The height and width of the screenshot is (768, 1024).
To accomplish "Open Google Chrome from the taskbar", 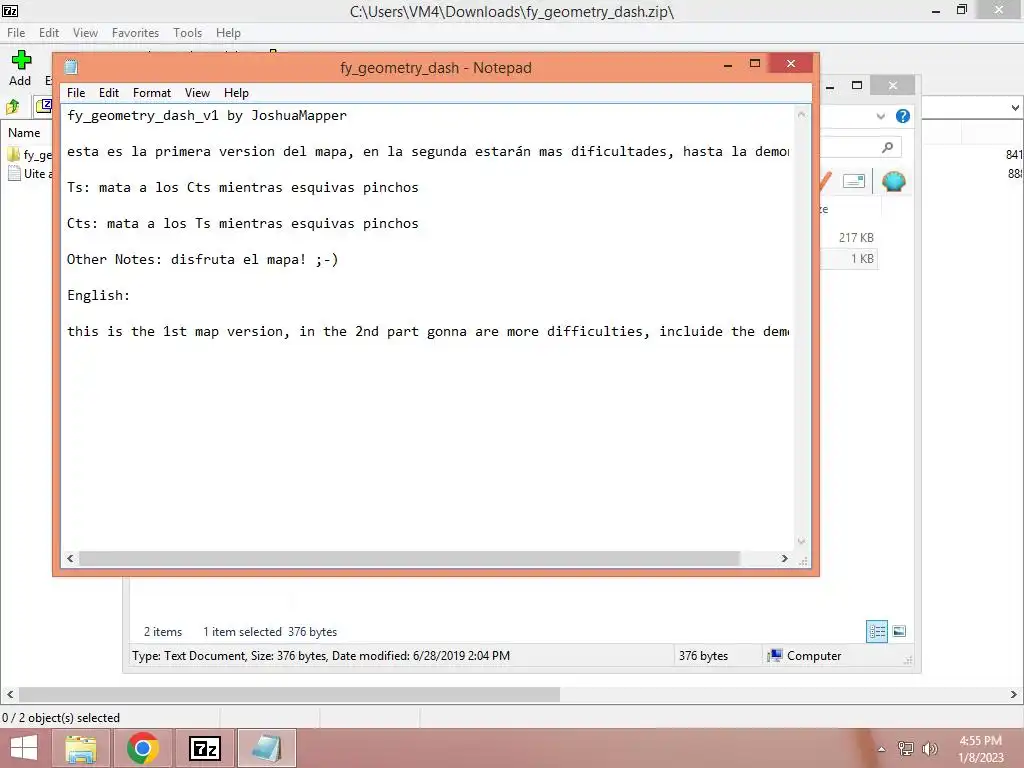I will tap(143, 748).
